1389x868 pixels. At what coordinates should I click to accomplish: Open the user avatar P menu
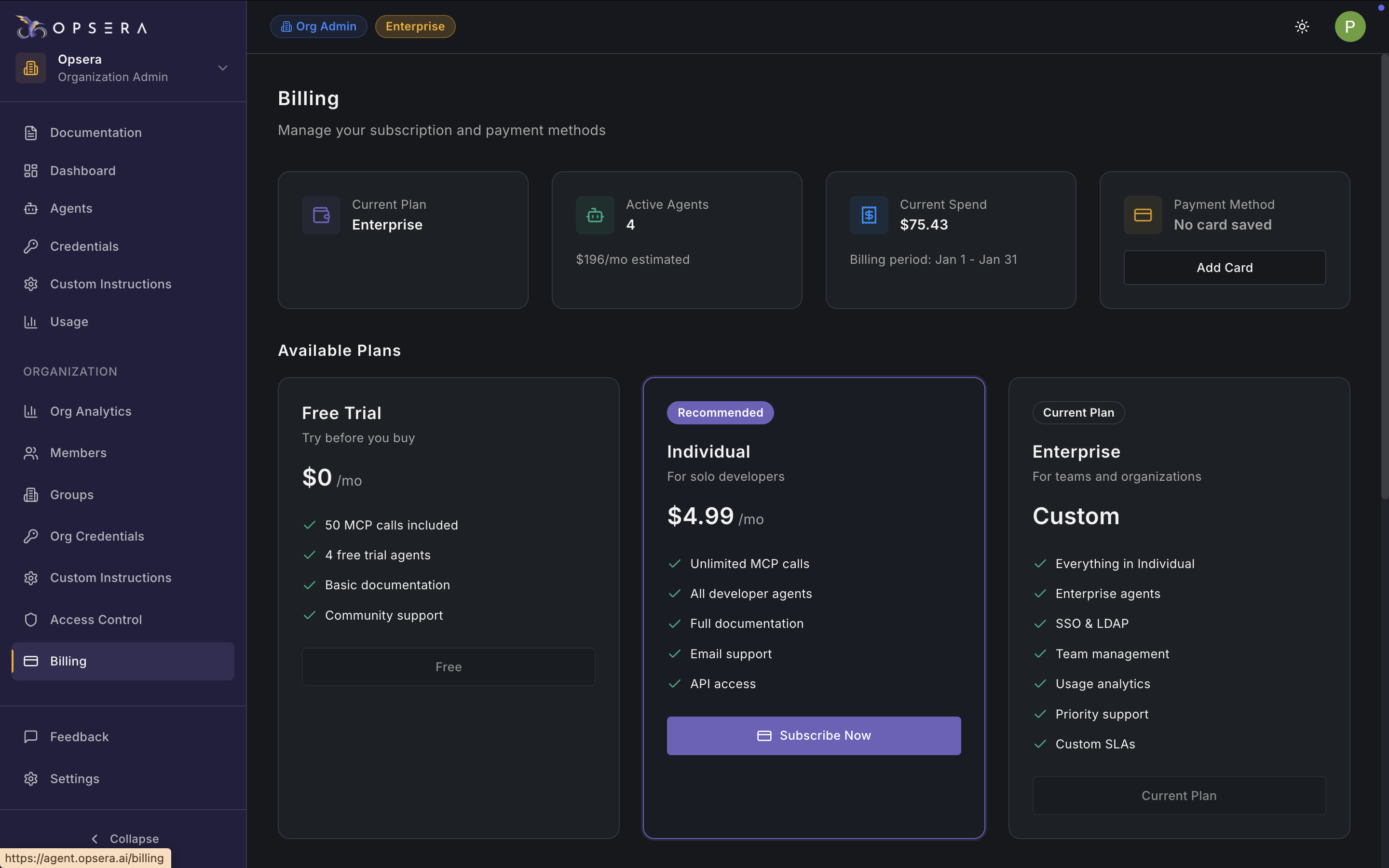pos(1349,27)
